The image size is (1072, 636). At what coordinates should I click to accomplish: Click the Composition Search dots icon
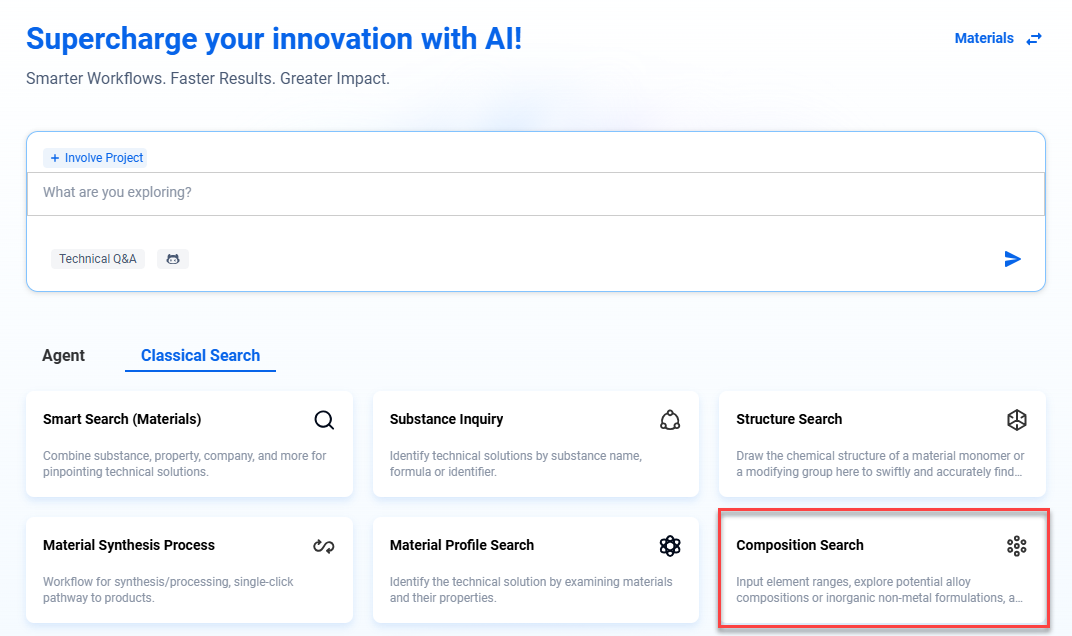pyautogui.click(x=1016, y=546)
